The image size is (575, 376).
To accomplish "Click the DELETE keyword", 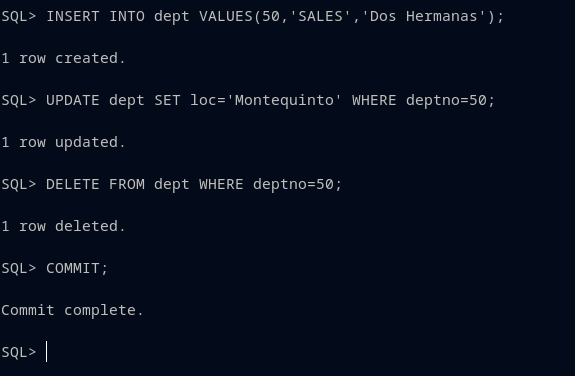I will tap(73, 184).
